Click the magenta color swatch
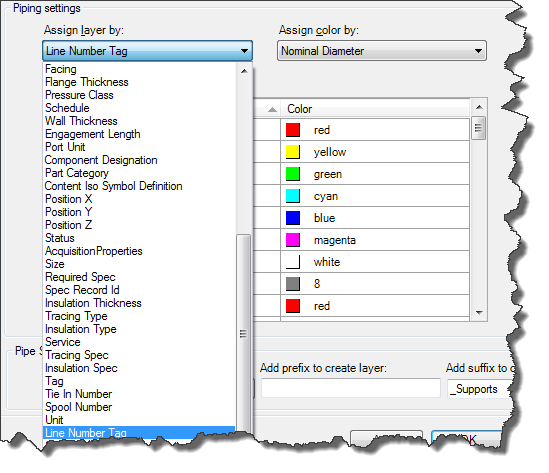The width and height of the screenshot is (549, 473). [x=293, y=240]
